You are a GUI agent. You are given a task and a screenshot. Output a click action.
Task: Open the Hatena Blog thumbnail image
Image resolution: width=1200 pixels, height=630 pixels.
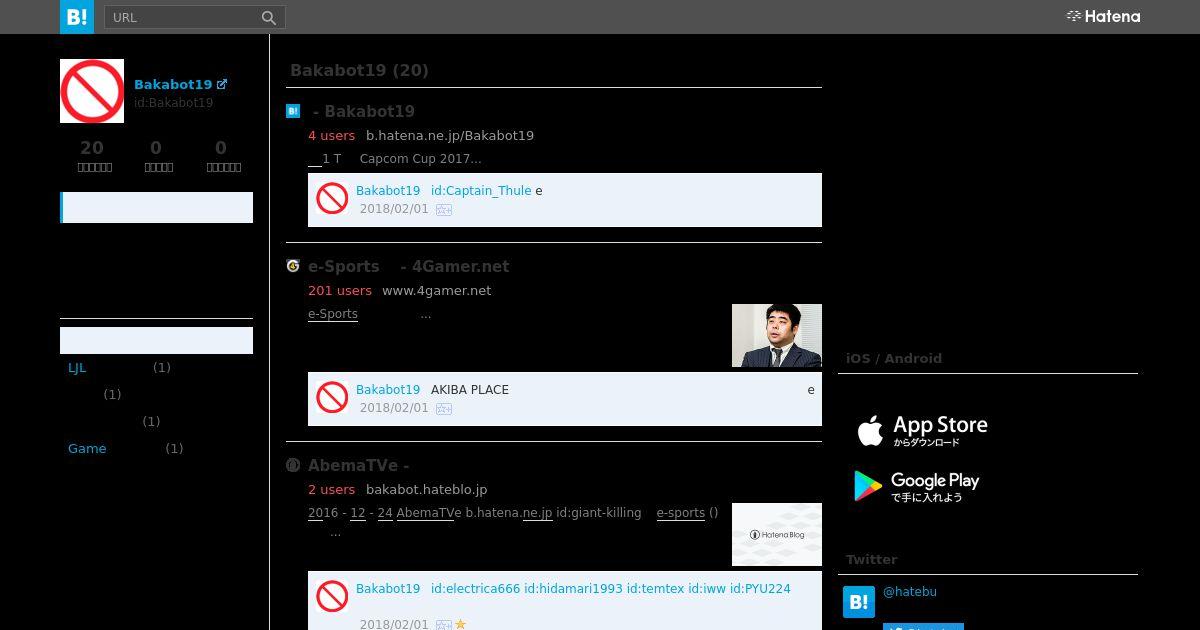pyautogui.click(x=777, y=534)
